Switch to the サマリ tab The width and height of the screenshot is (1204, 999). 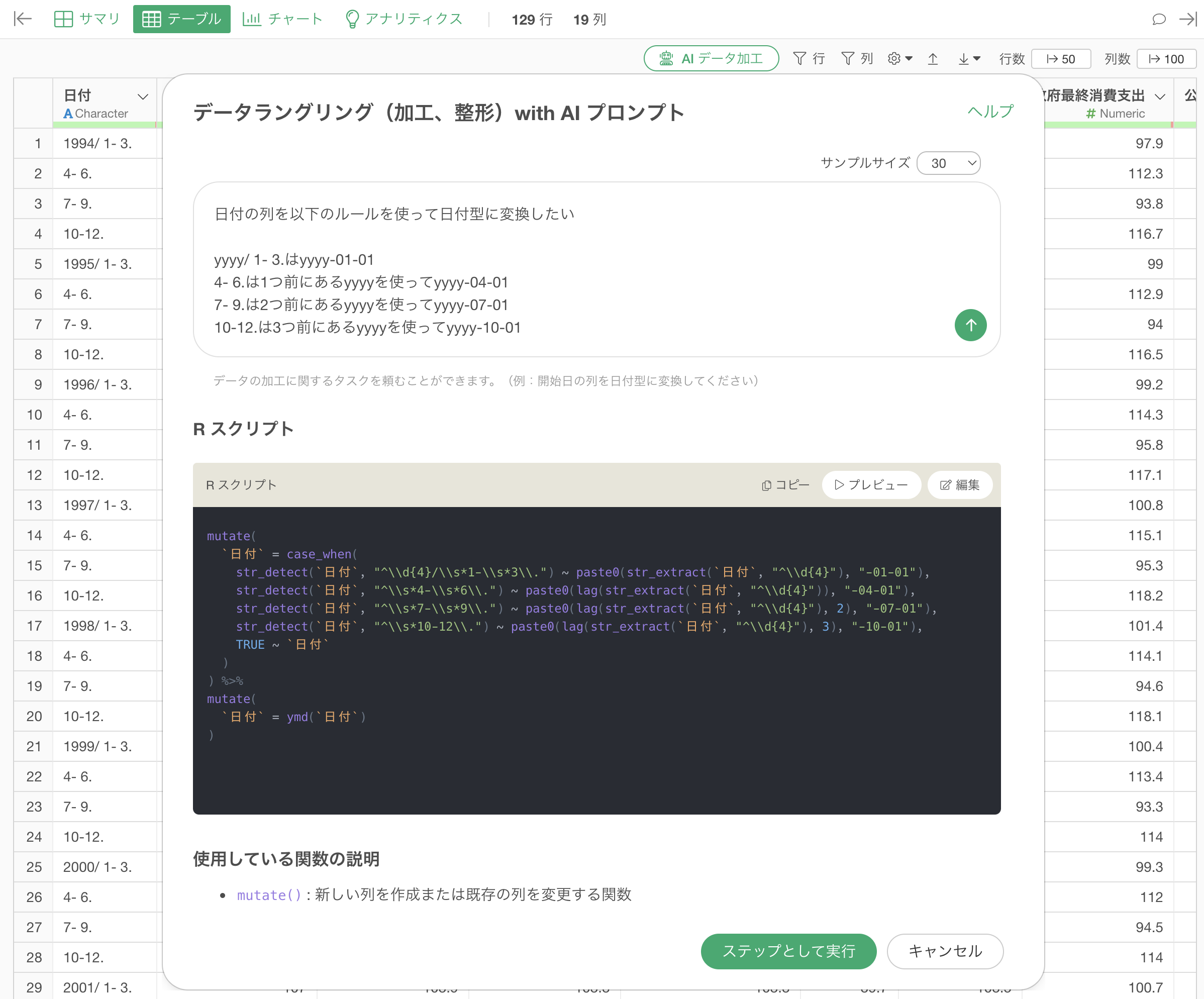(x=87, y=19)
